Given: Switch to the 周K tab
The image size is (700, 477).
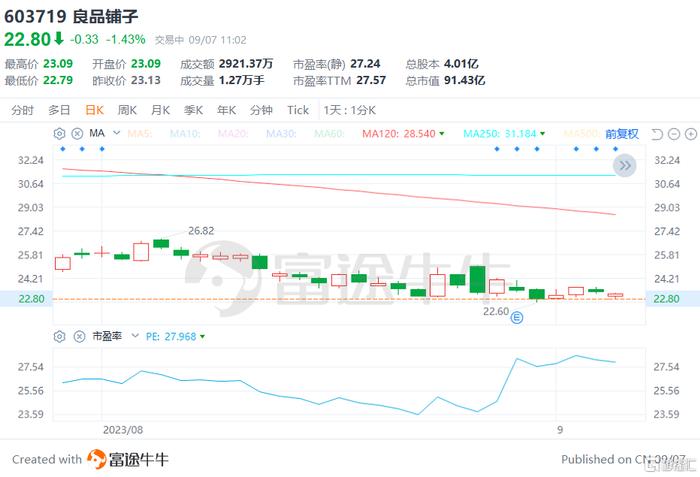Looking at the screenshot, I should 127,110.
